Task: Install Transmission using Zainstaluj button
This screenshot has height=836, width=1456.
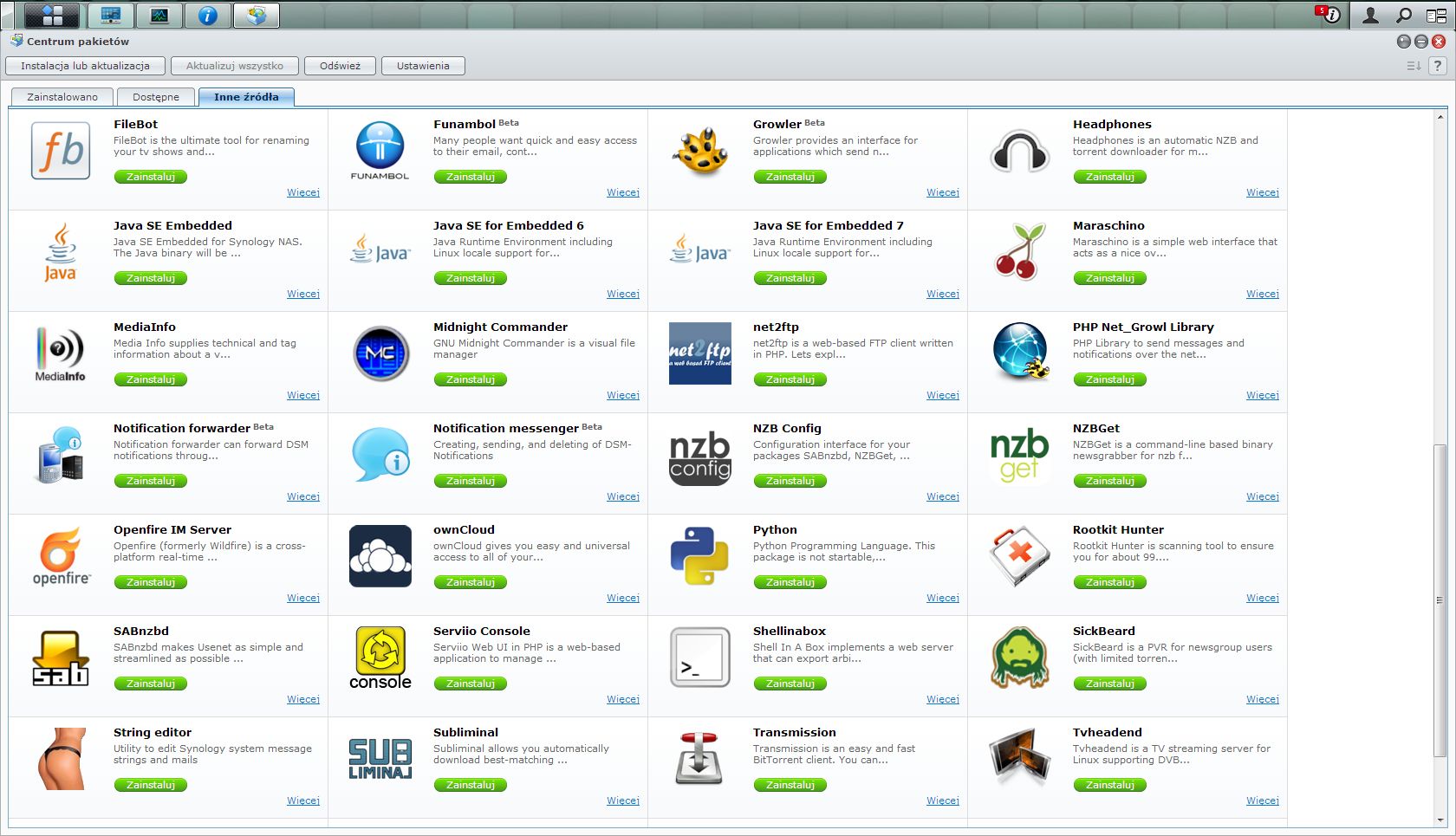Action: (x=790, y=785)
